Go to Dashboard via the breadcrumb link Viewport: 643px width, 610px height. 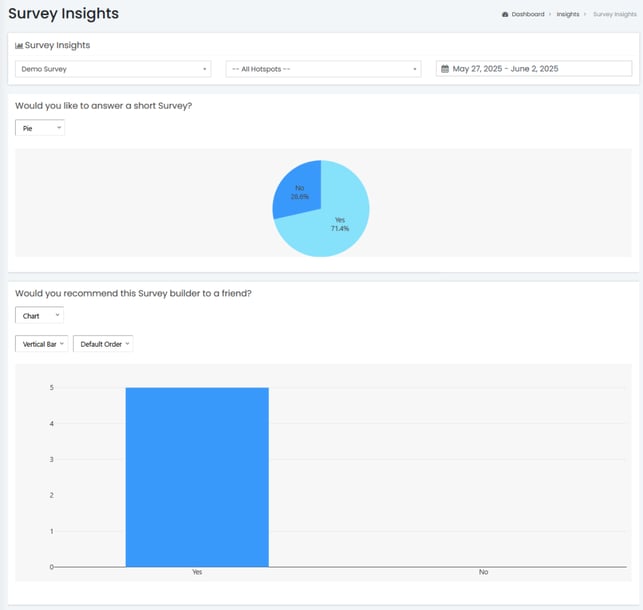(528, 14)
